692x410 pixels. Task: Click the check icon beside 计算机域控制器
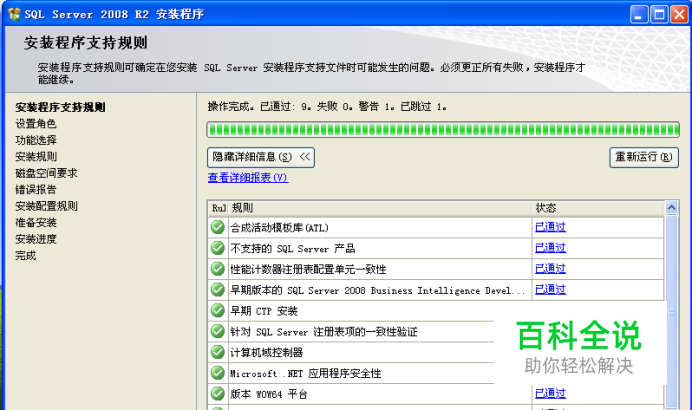(217, 352)
